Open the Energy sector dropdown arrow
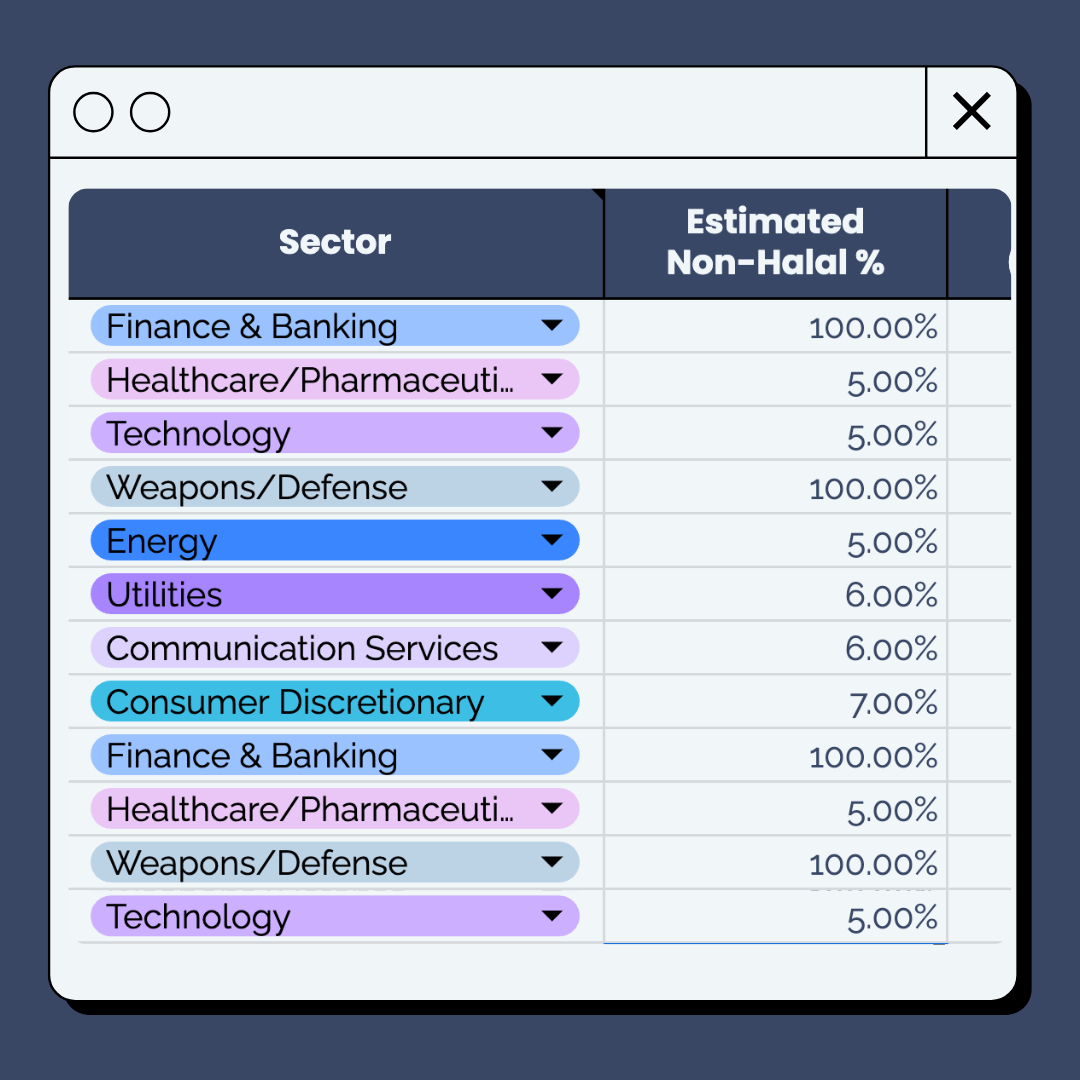The height and width of the screenshot is (1080, 1080). pos(552,541)
